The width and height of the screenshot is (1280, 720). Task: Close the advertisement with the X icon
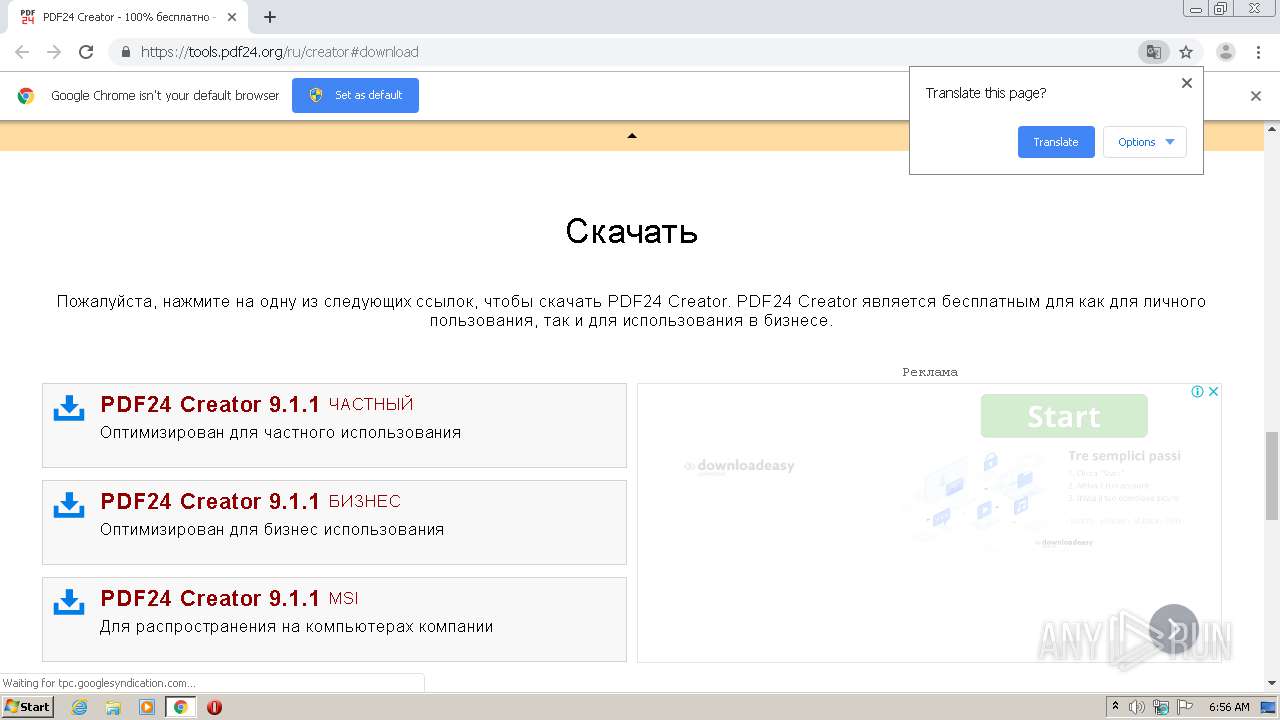(x=1213, y=392)
